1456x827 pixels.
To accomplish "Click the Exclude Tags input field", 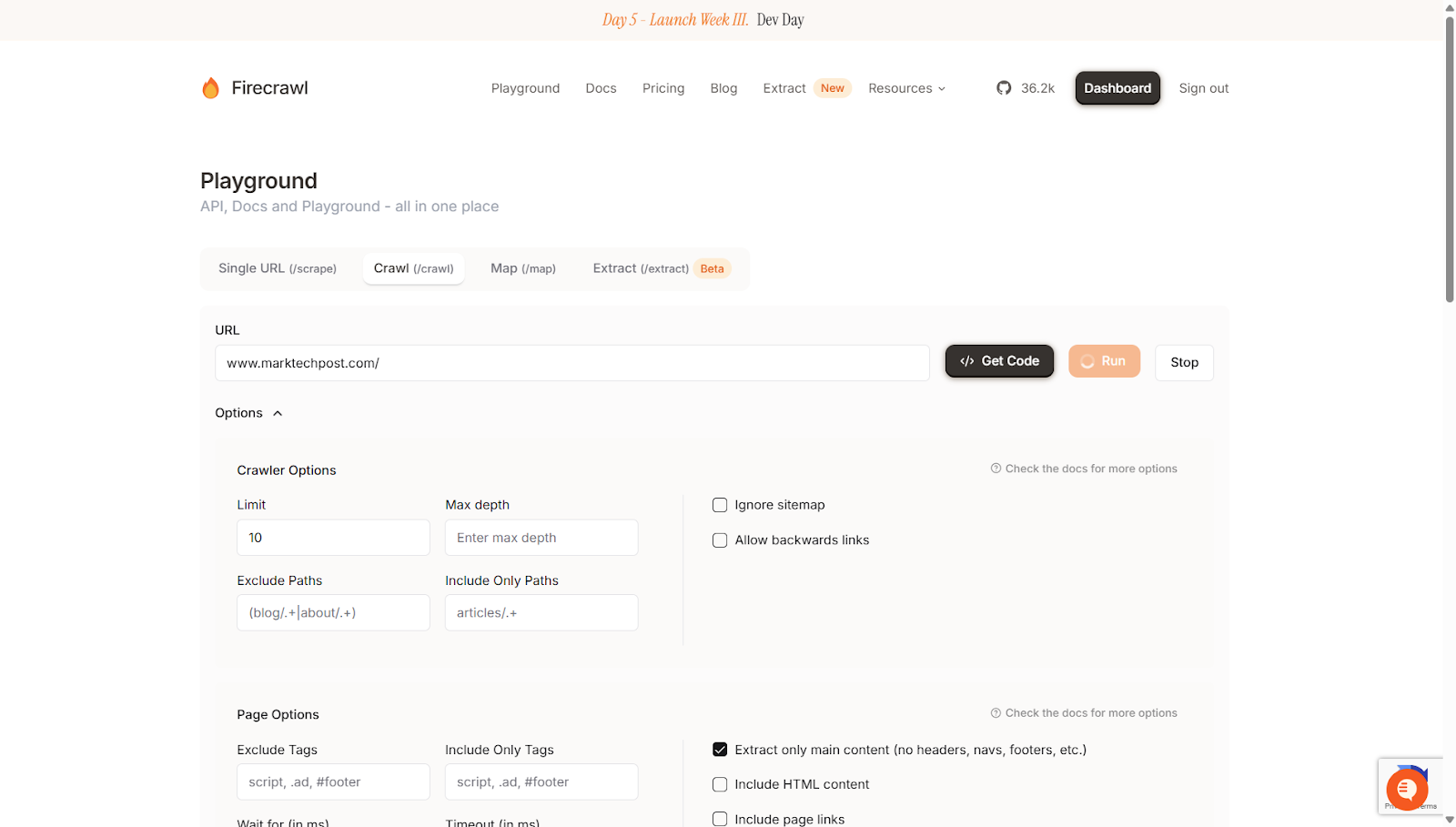I will 333,782.
